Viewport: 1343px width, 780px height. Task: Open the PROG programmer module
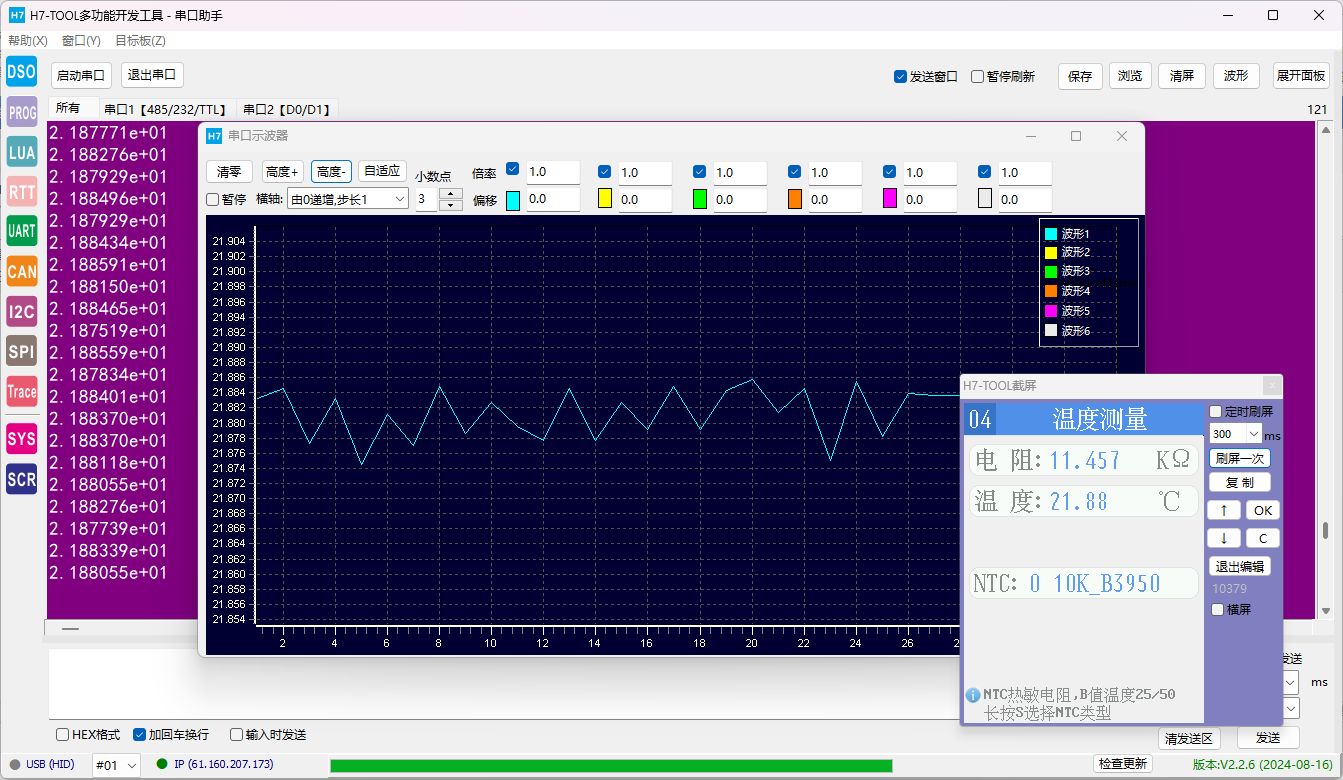[21, 112]
